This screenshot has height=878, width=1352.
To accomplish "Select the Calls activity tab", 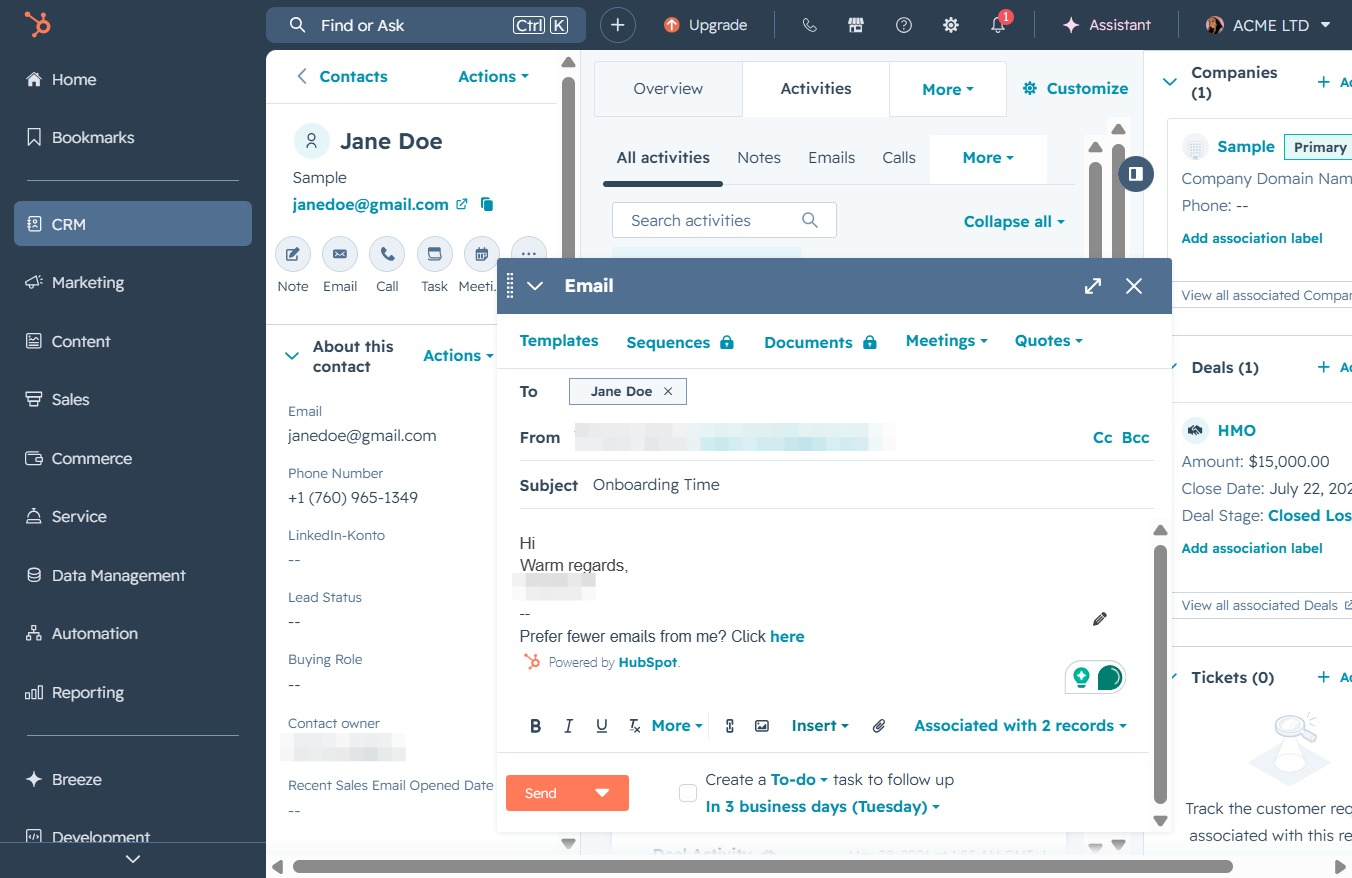I will [x=899, y=158].
